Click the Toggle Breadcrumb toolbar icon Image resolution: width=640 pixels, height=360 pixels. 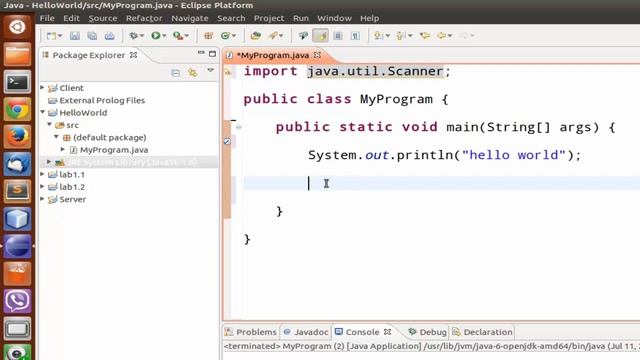click(x=303, y=36)
